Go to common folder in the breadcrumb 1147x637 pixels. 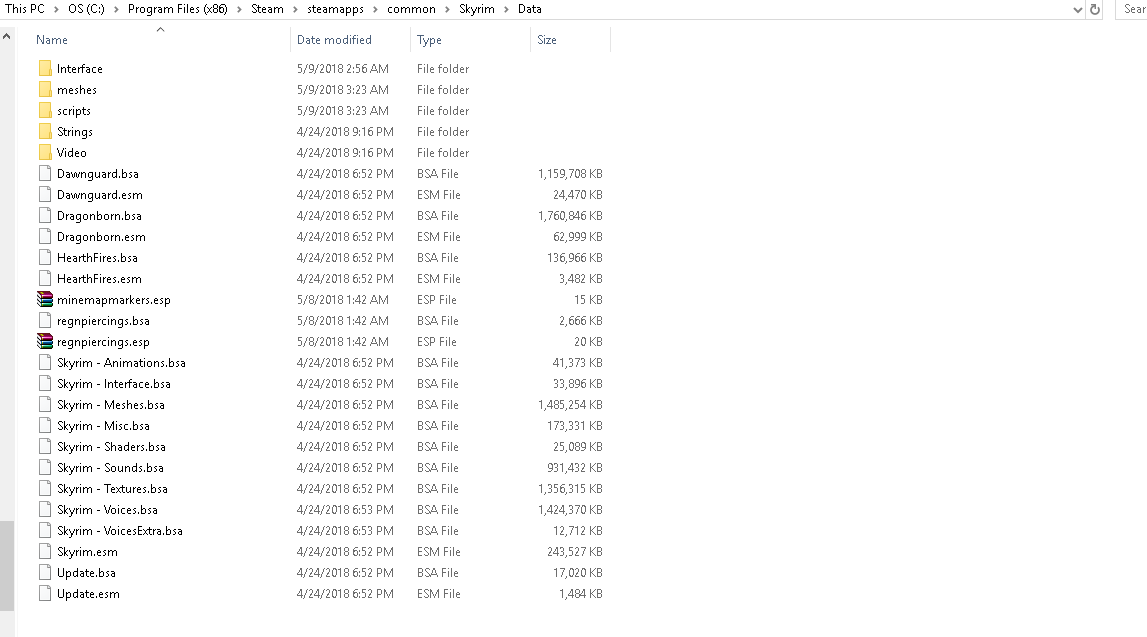(411, 9)
